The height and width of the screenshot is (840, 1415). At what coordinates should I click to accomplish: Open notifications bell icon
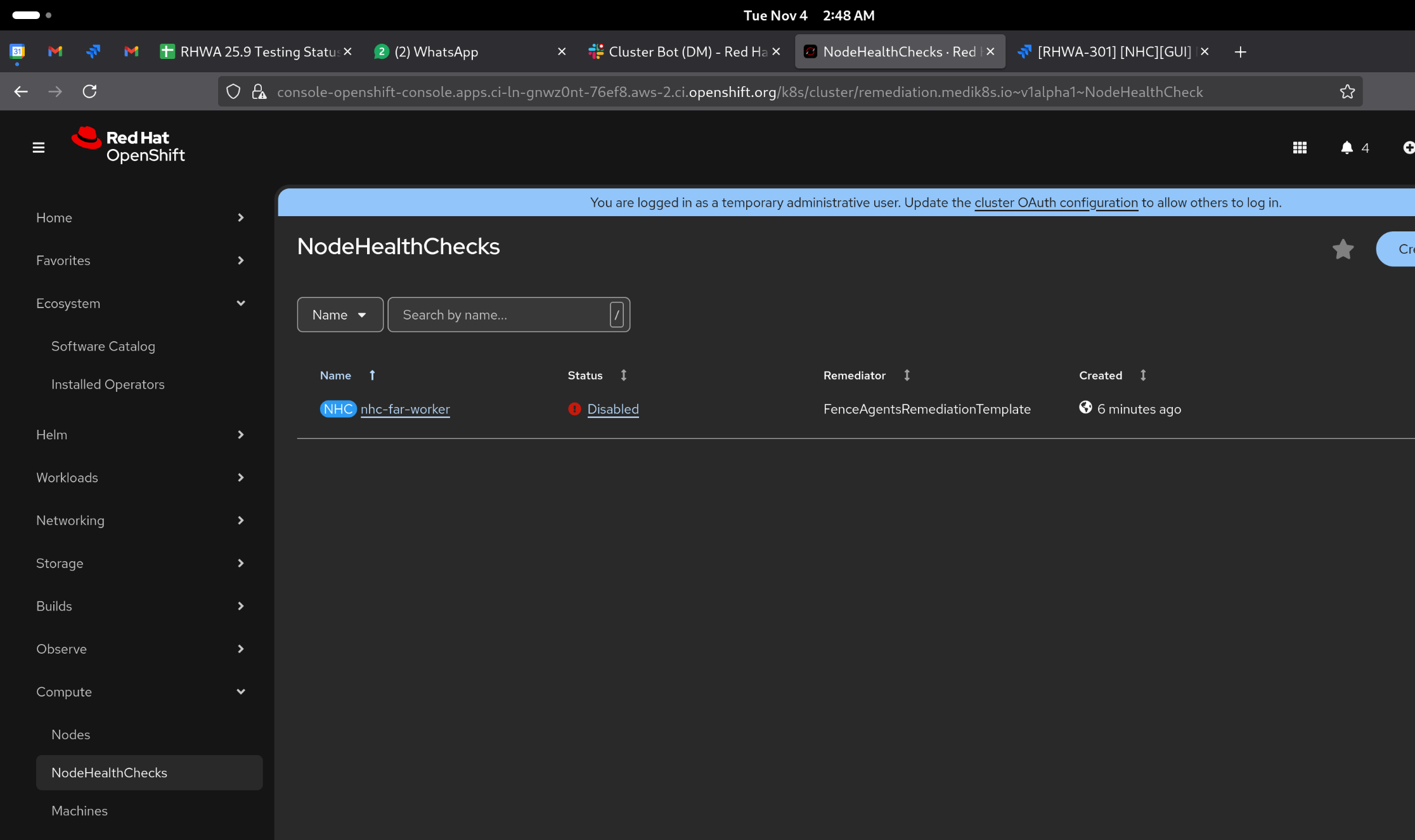pos(1347,148)
